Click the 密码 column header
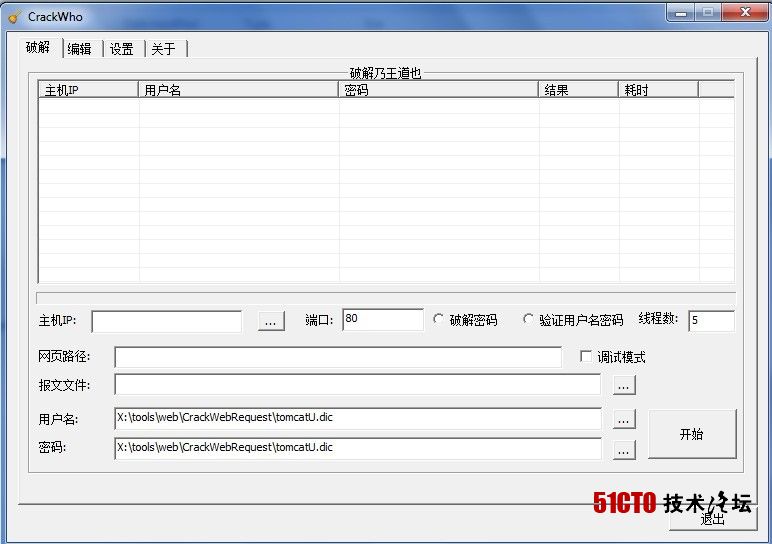Viewport: 772px width, 544px height. (x=438, y=90)
